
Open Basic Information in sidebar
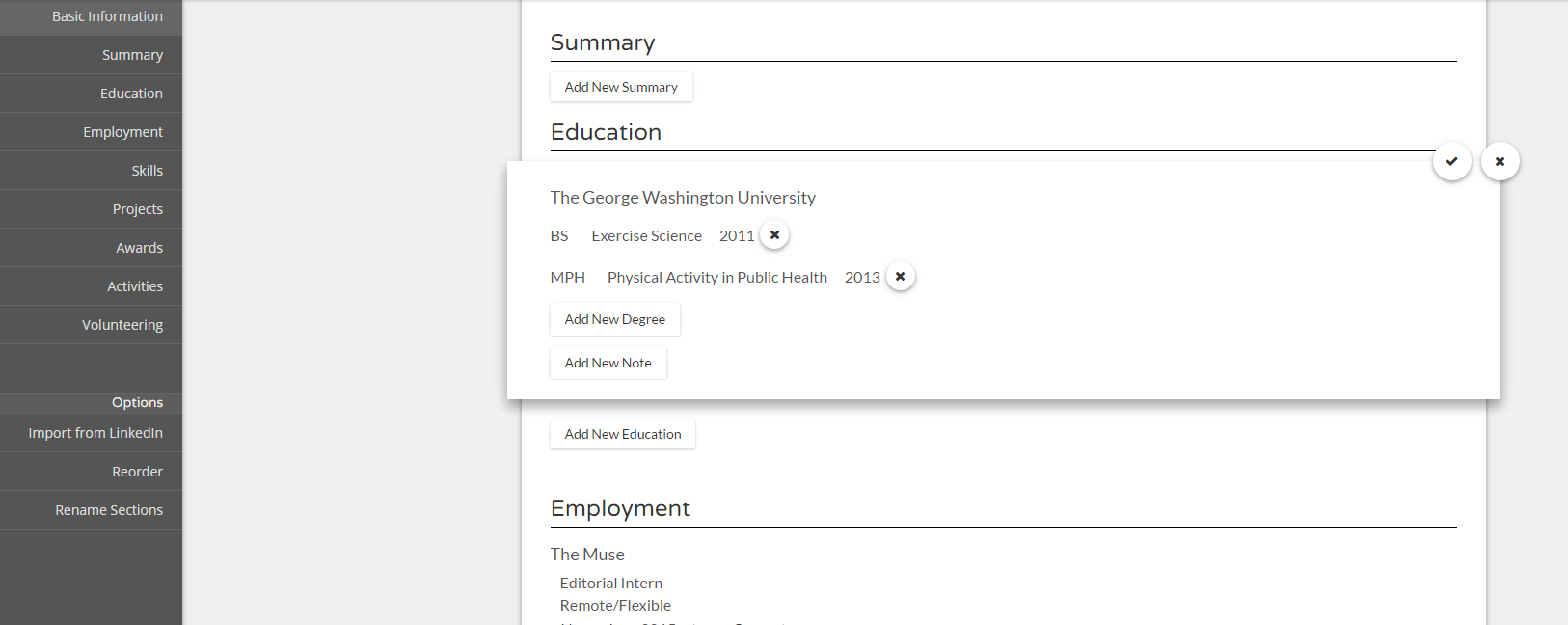click(x=91, y=17)
